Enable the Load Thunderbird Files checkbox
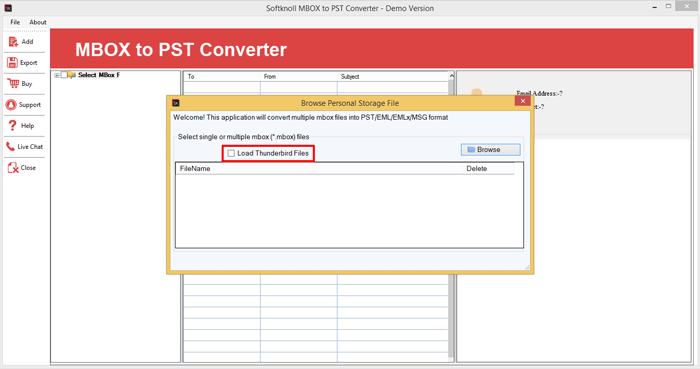The width and height of the screenshot is (700, 369). [231, 153]
